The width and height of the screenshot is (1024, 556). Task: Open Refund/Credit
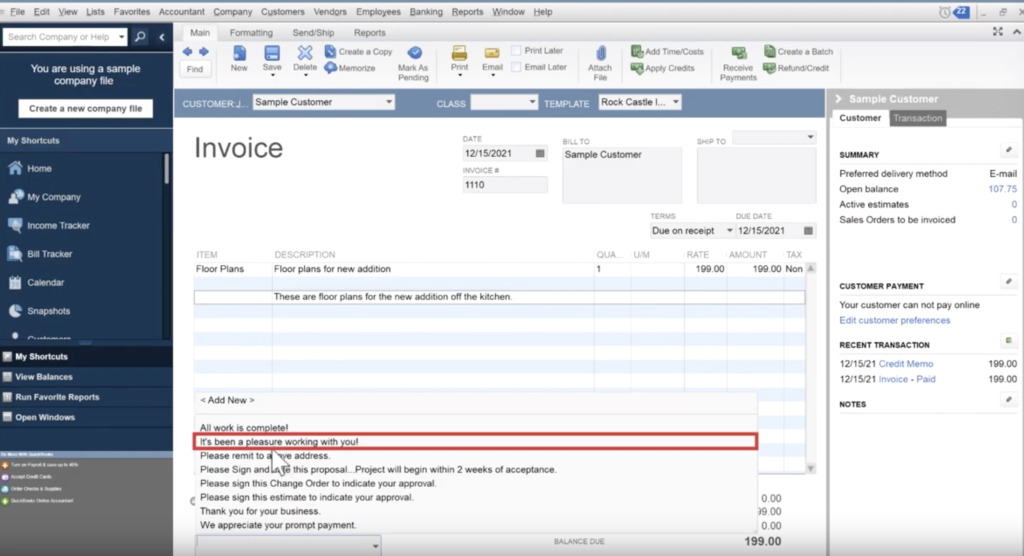click(x=796, y=68)
